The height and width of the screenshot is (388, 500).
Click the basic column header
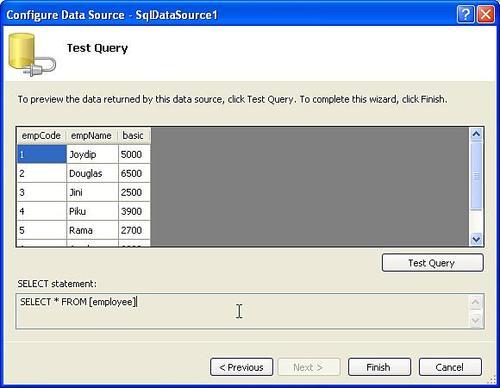coord(134,136)
